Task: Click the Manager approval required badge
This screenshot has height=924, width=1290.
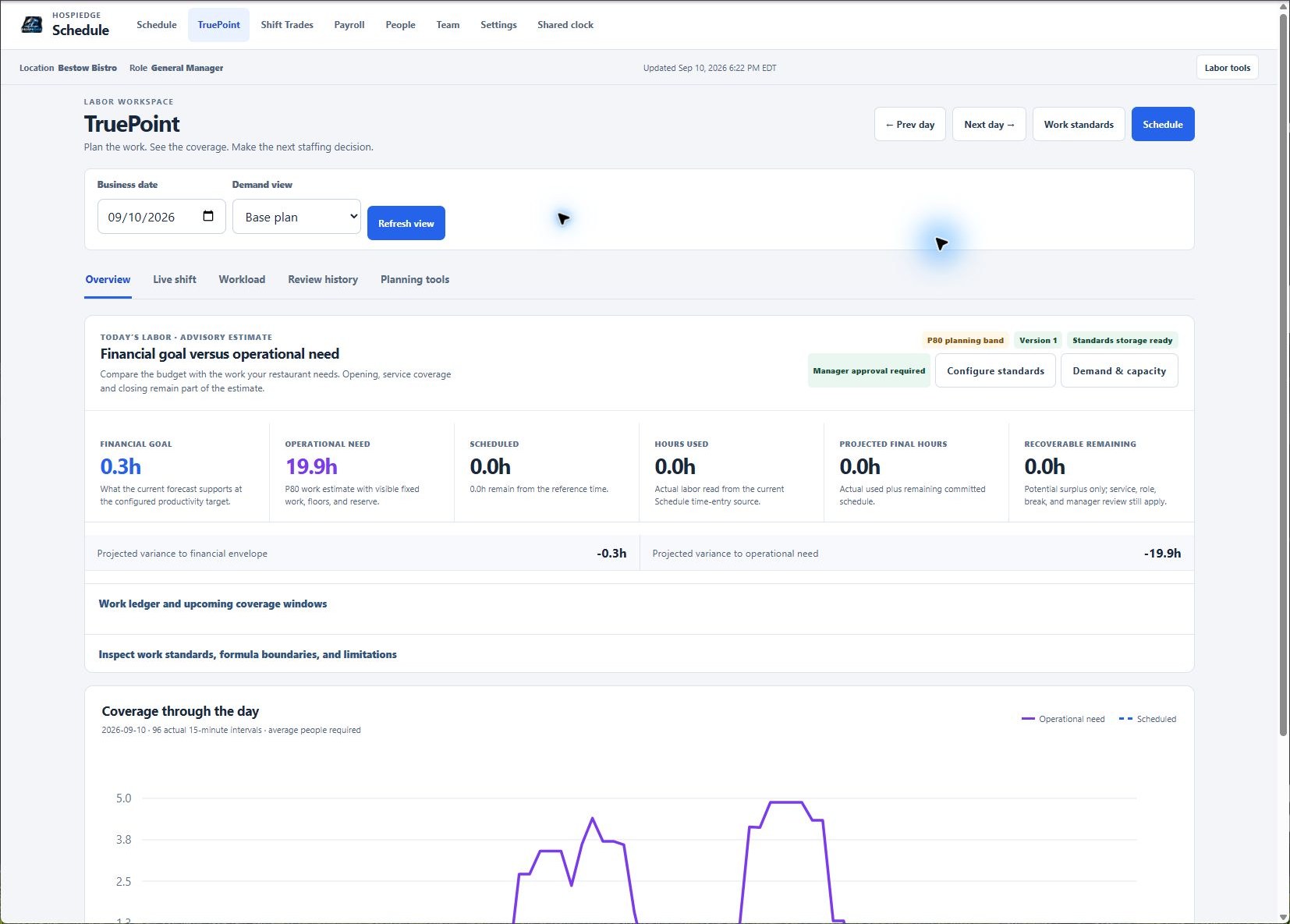Action: pos(869,371)
